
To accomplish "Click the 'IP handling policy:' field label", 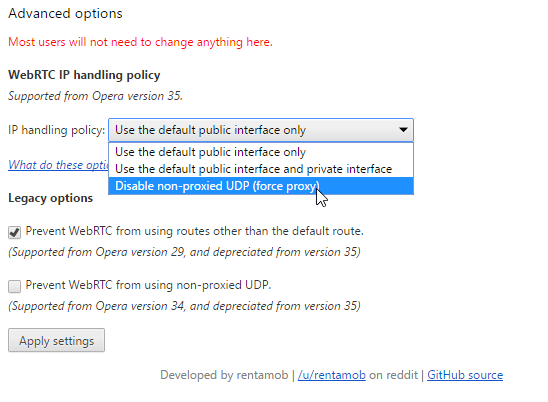I will 57,130.
